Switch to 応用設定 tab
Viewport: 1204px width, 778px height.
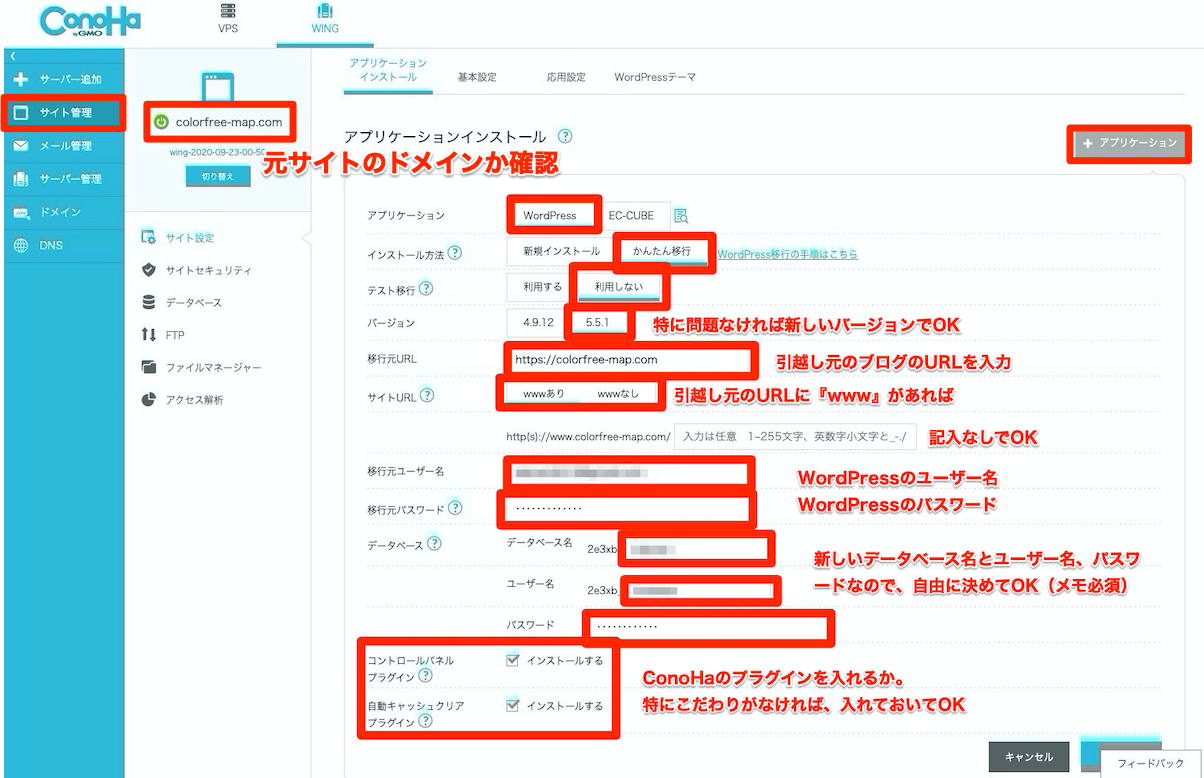tap(565, 77)
